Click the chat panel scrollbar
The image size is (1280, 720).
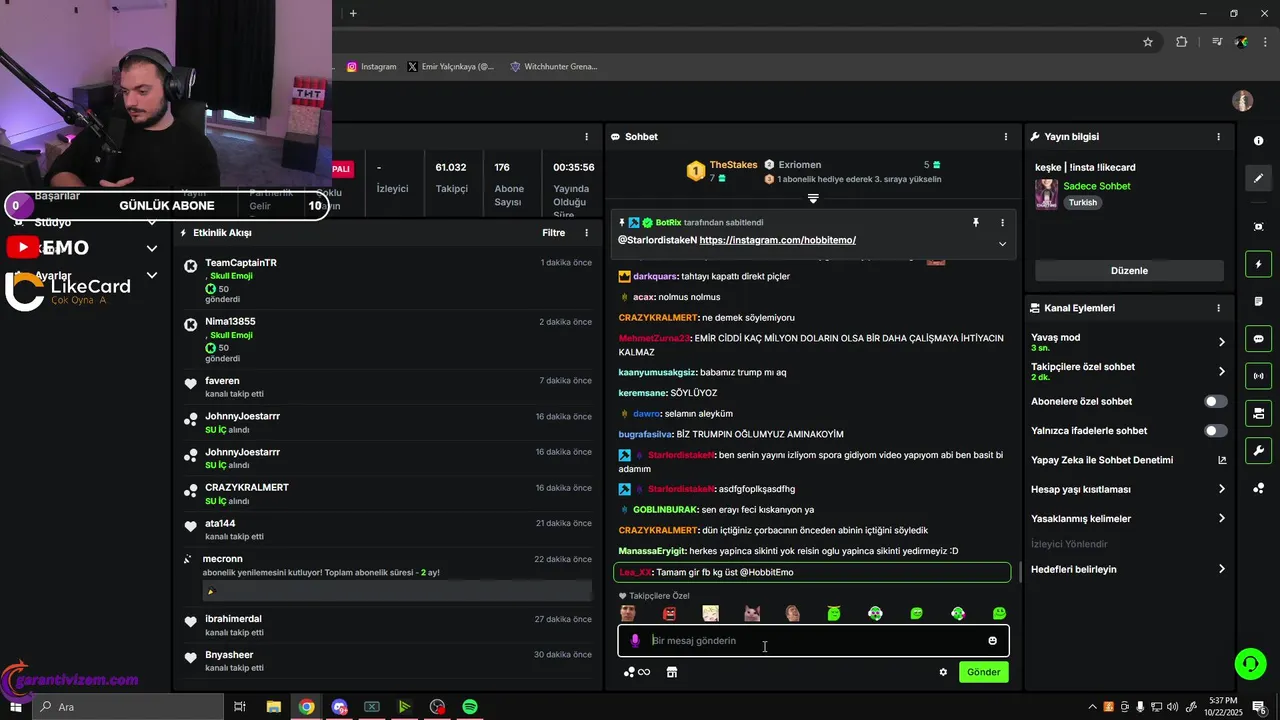point(1020,573)
